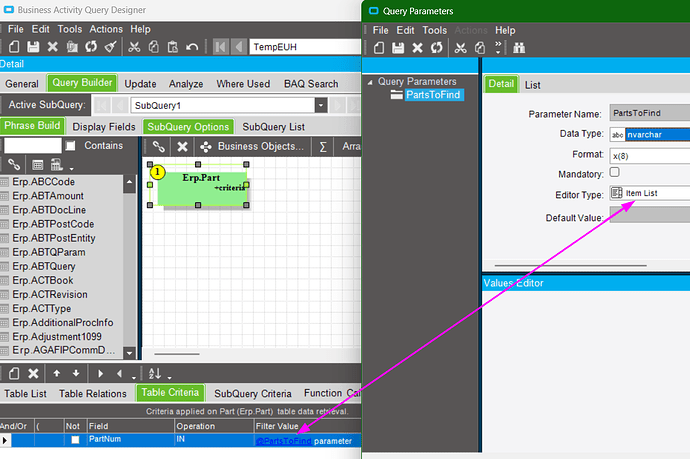The height and width of the screenshot is (459, 690).
Task: Open Actions menu in Query Designer
Action: click(106, 29)
